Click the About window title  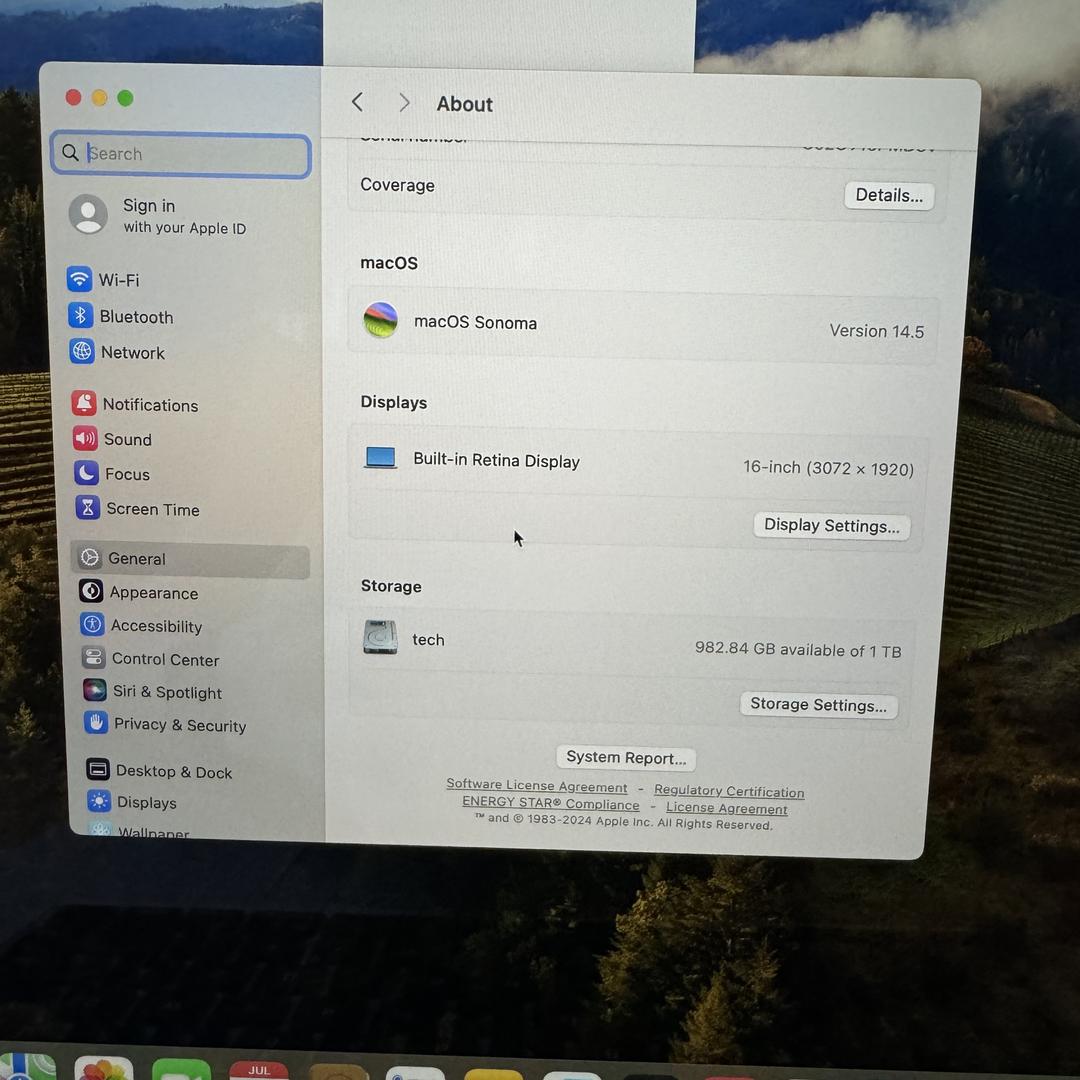pos(465,104)
